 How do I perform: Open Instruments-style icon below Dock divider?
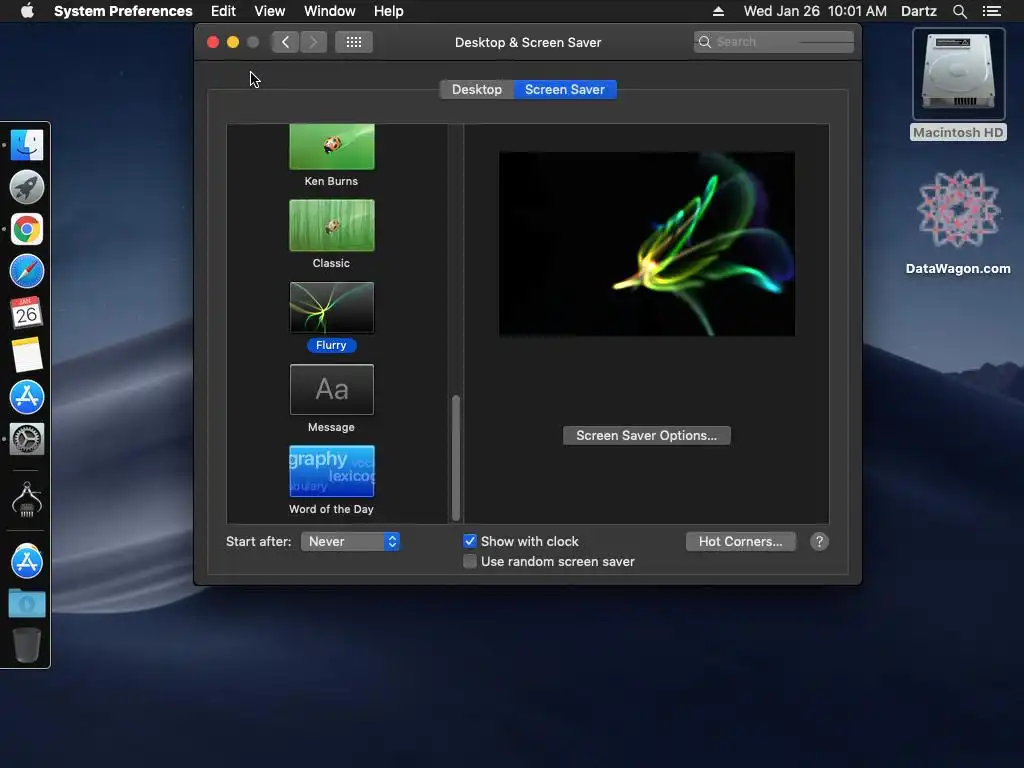coord(27,500)
